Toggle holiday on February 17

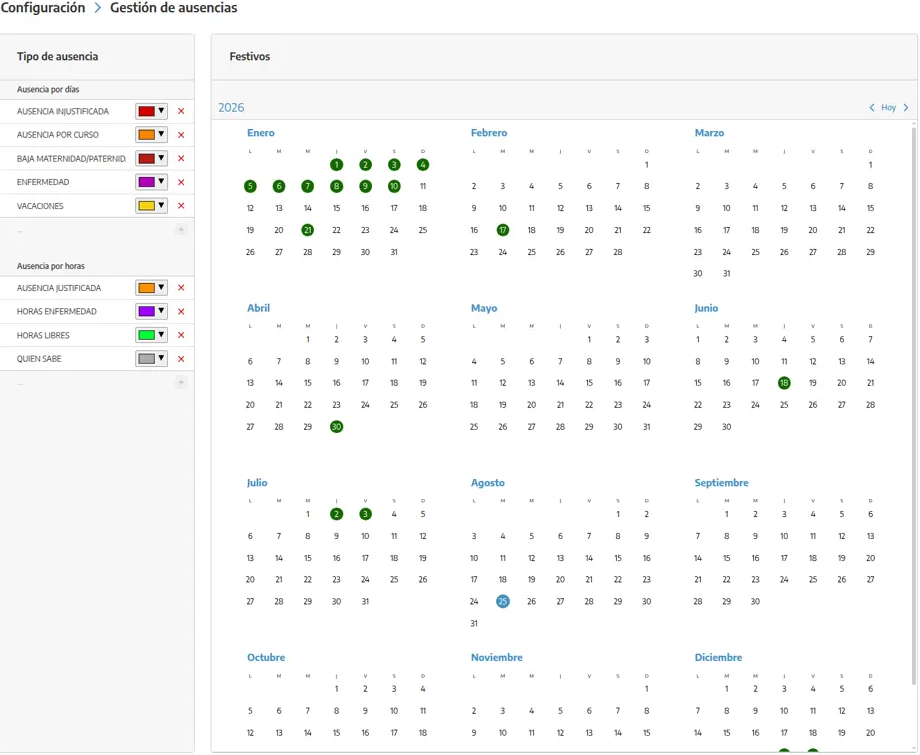pyautogui.click(x=503, y=230)
